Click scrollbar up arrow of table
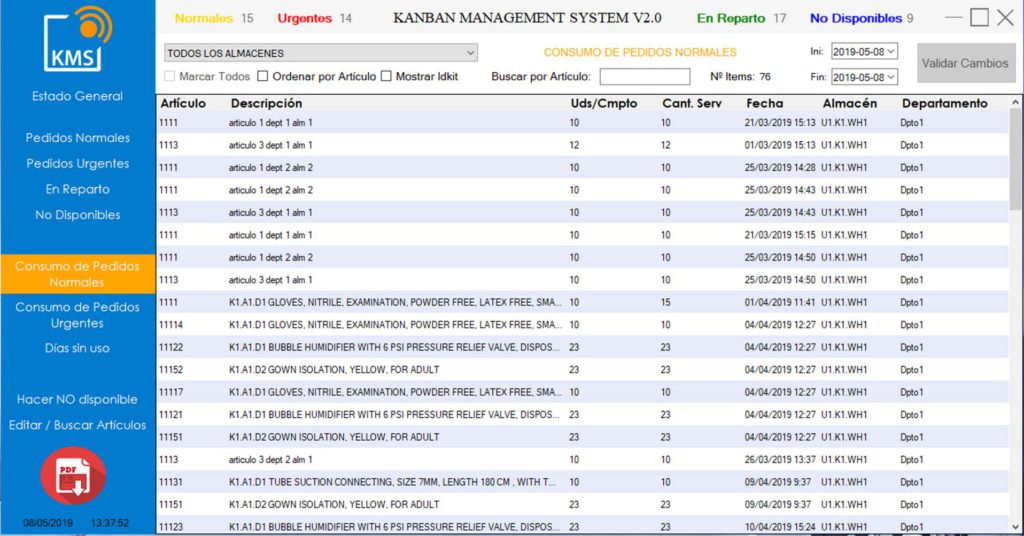Screen dimensions: 1024x536 tap(1015, 102)
